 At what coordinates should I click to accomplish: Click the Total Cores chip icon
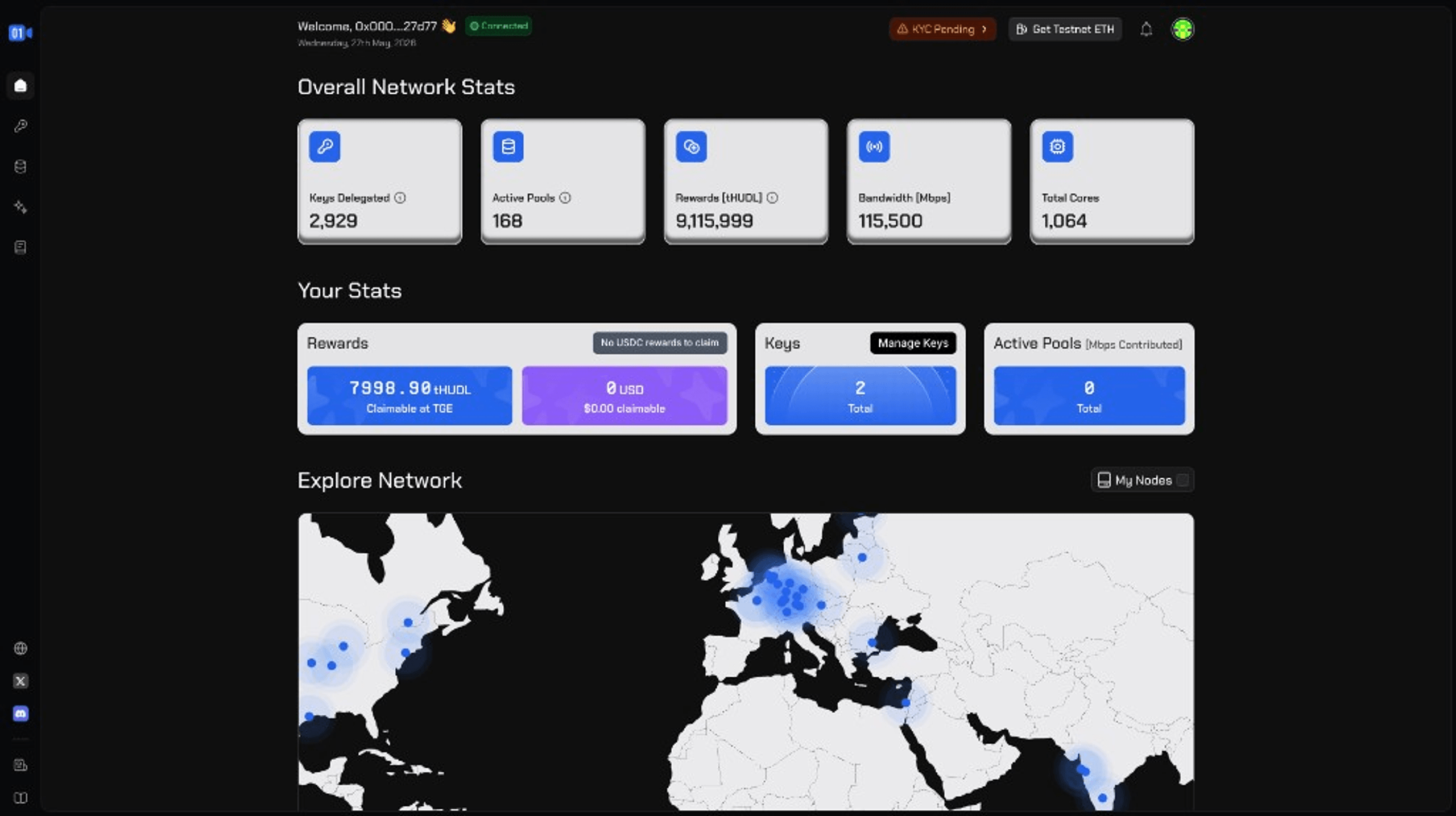coord(1057,147)
